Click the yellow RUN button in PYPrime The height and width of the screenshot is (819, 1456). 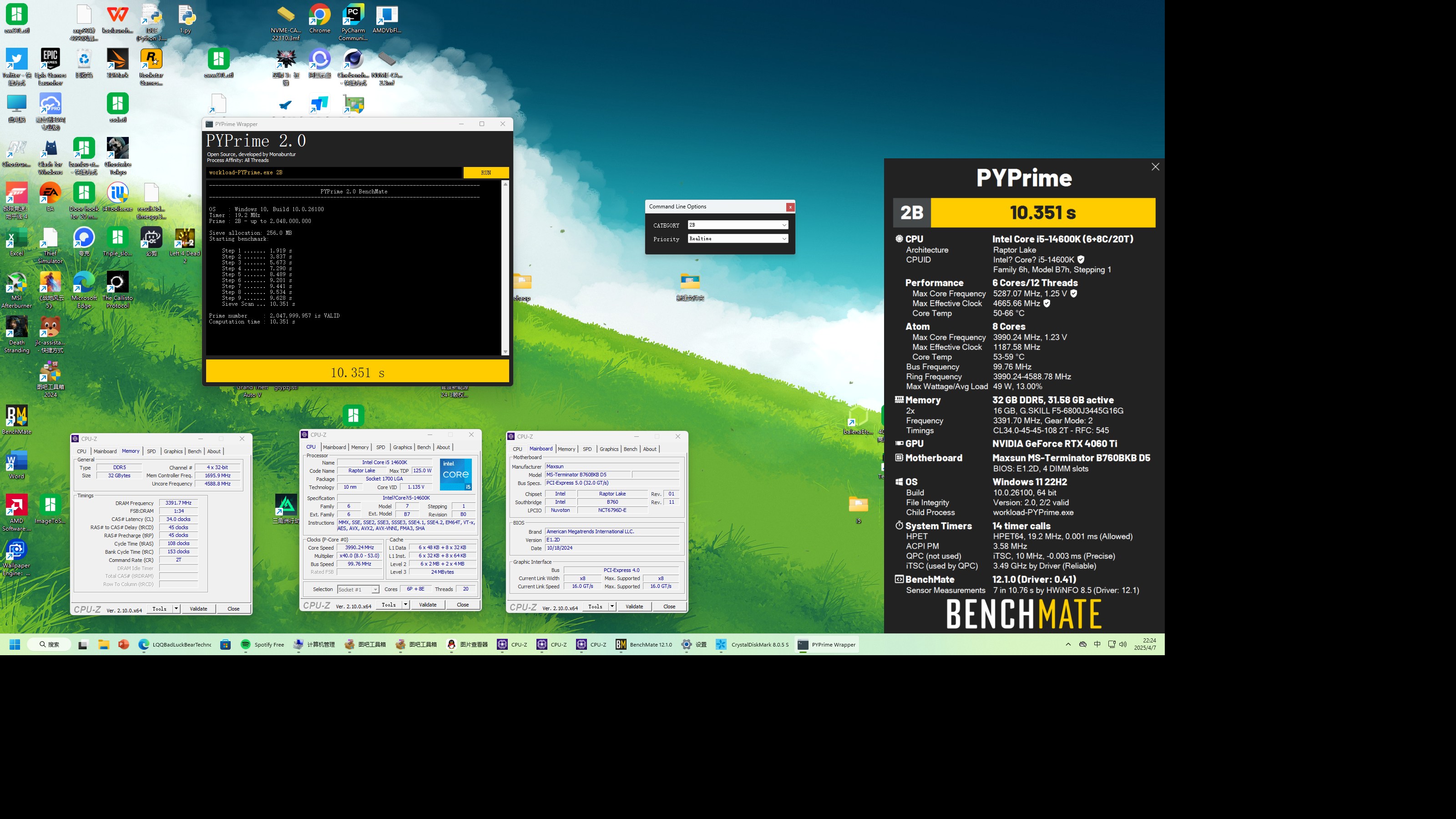[x=486, y=172]
